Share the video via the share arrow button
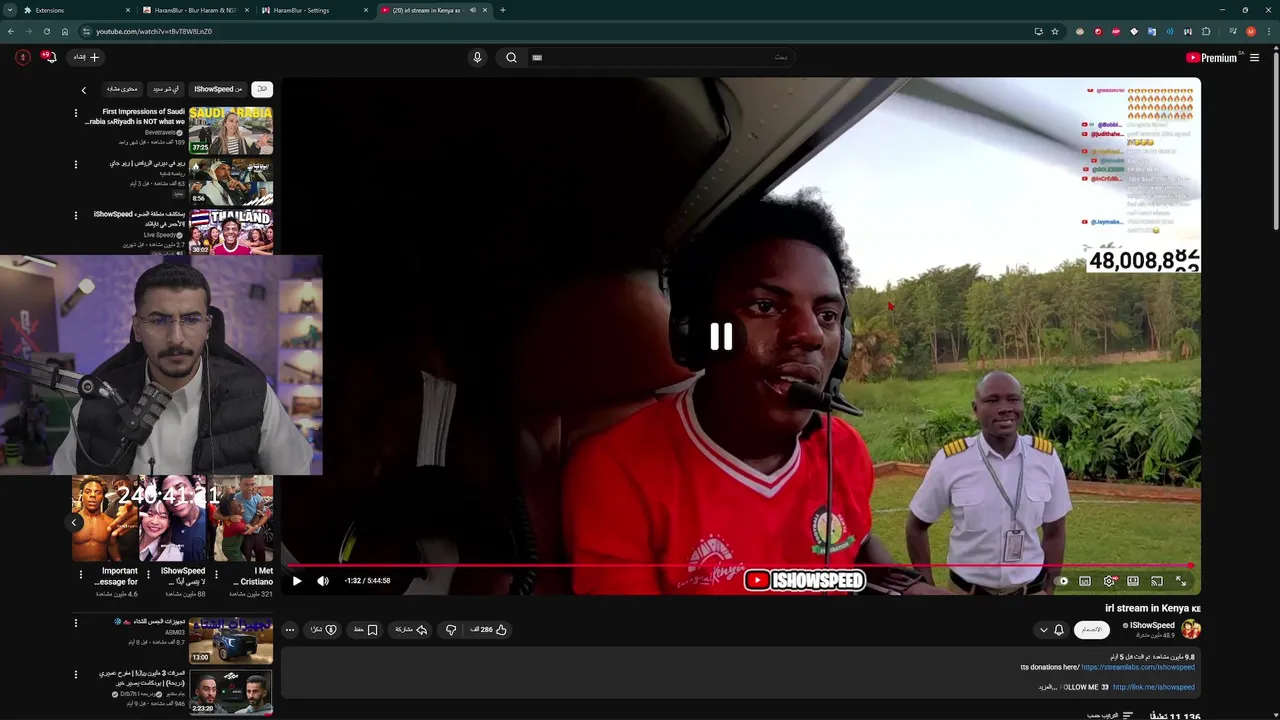 click(411, 630)
